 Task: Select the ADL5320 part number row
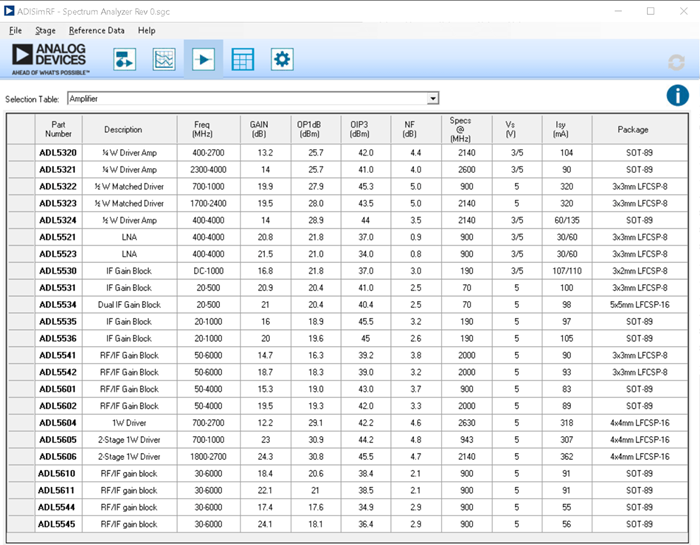click(58, 153)
